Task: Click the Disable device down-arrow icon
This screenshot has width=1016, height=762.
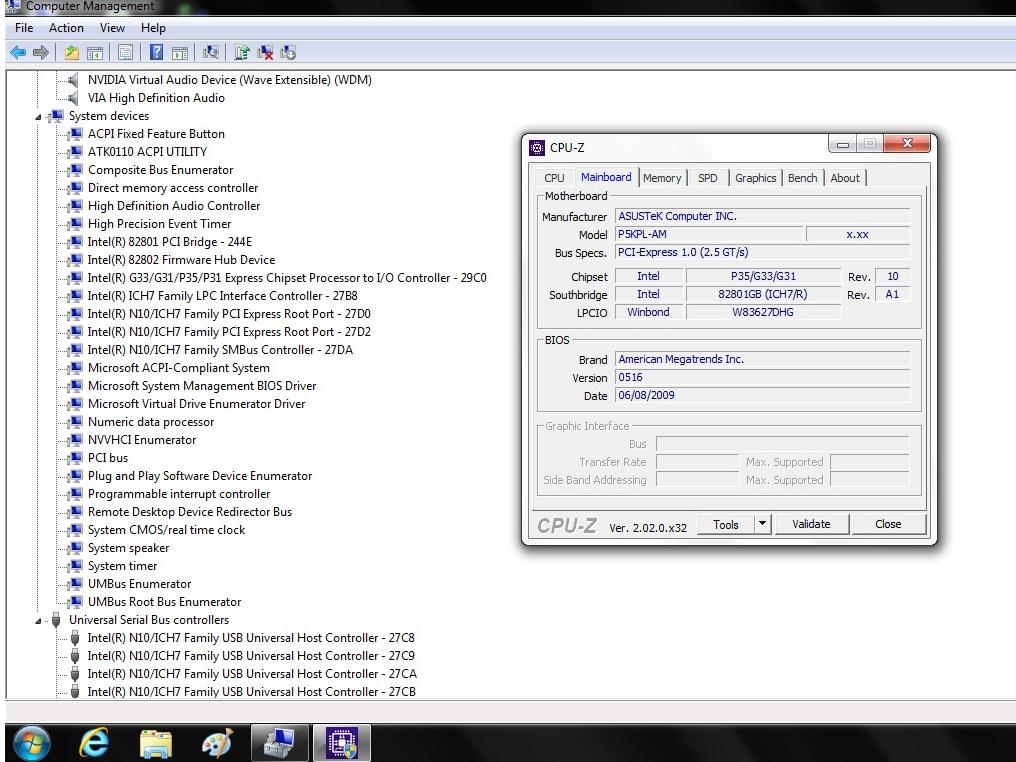Action: click(288, 52)
